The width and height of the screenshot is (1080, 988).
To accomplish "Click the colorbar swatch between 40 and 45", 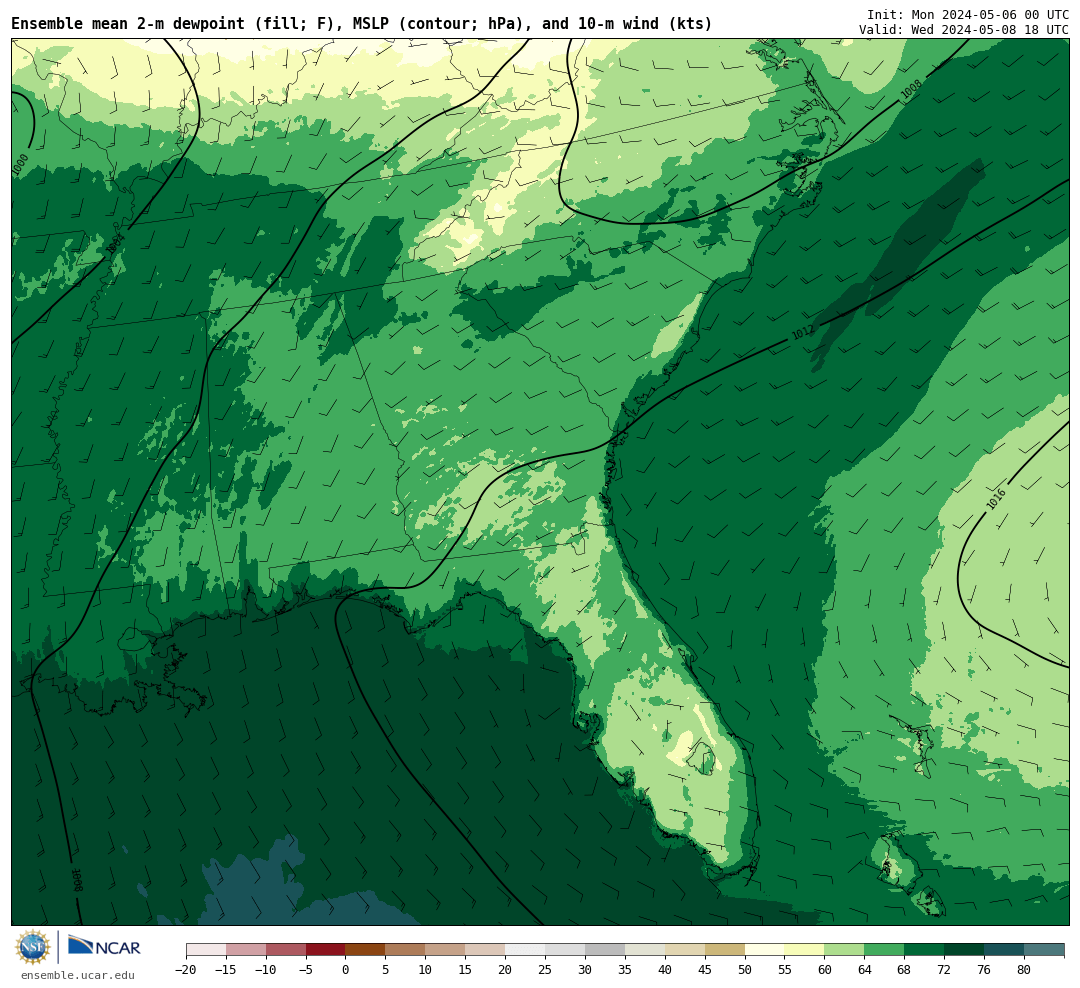I will click(685, 950).
